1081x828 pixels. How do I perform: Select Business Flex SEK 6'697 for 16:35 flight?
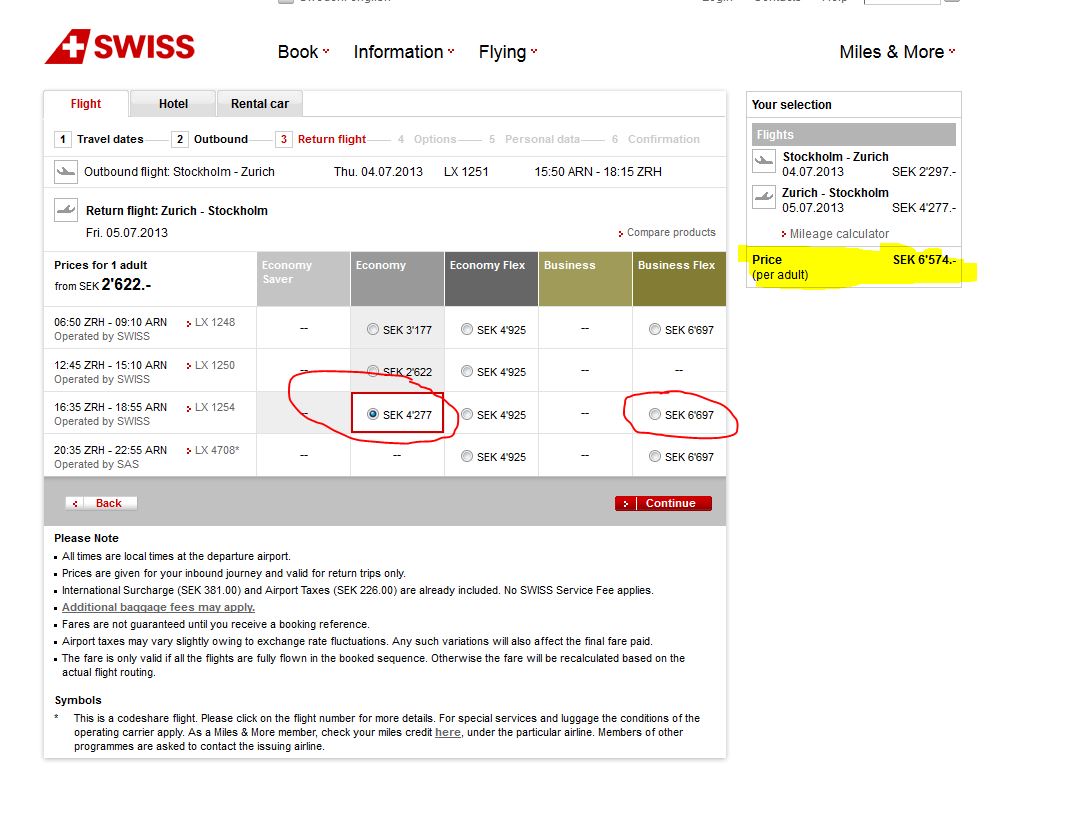655,414
